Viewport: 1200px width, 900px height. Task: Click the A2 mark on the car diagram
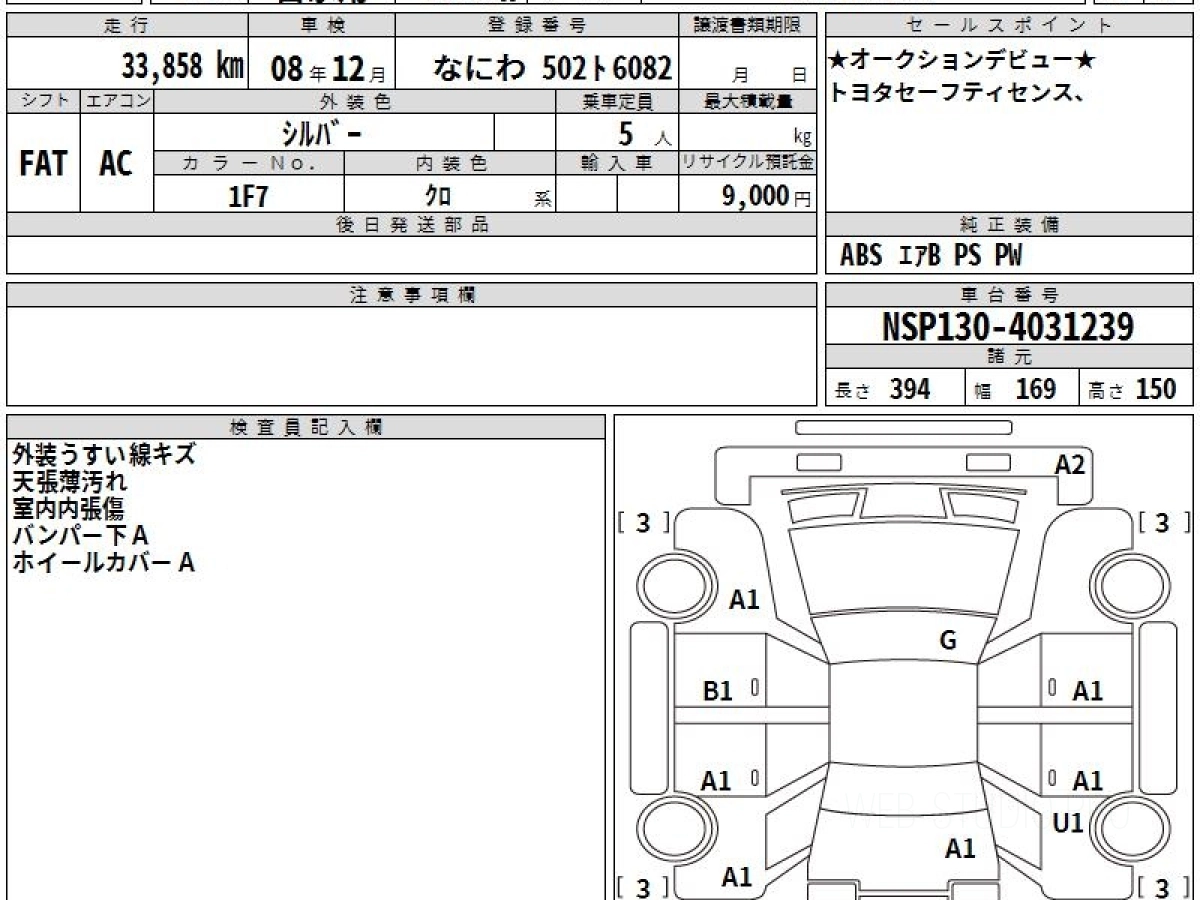(1069, 464)
